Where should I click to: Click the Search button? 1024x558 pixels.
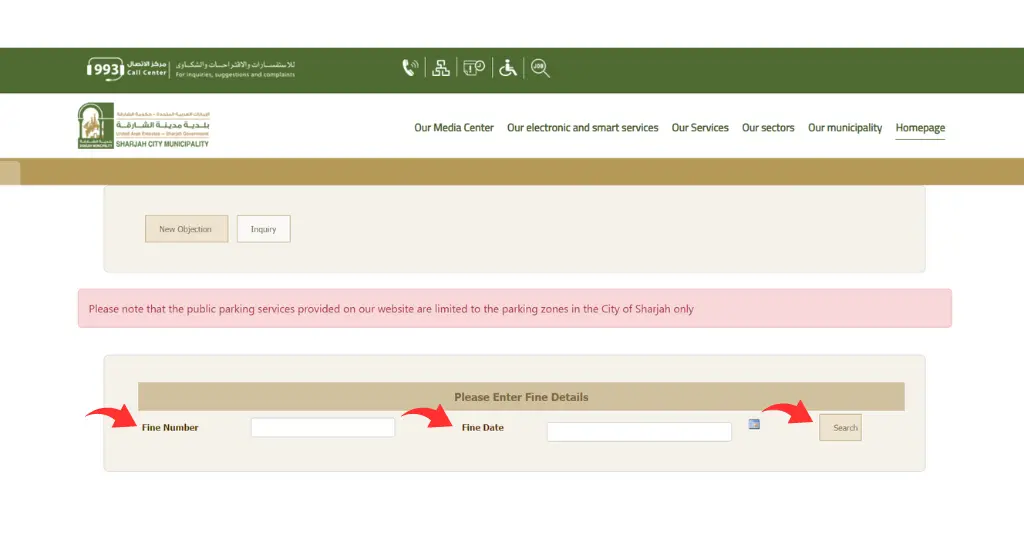(x=840, y=427)
